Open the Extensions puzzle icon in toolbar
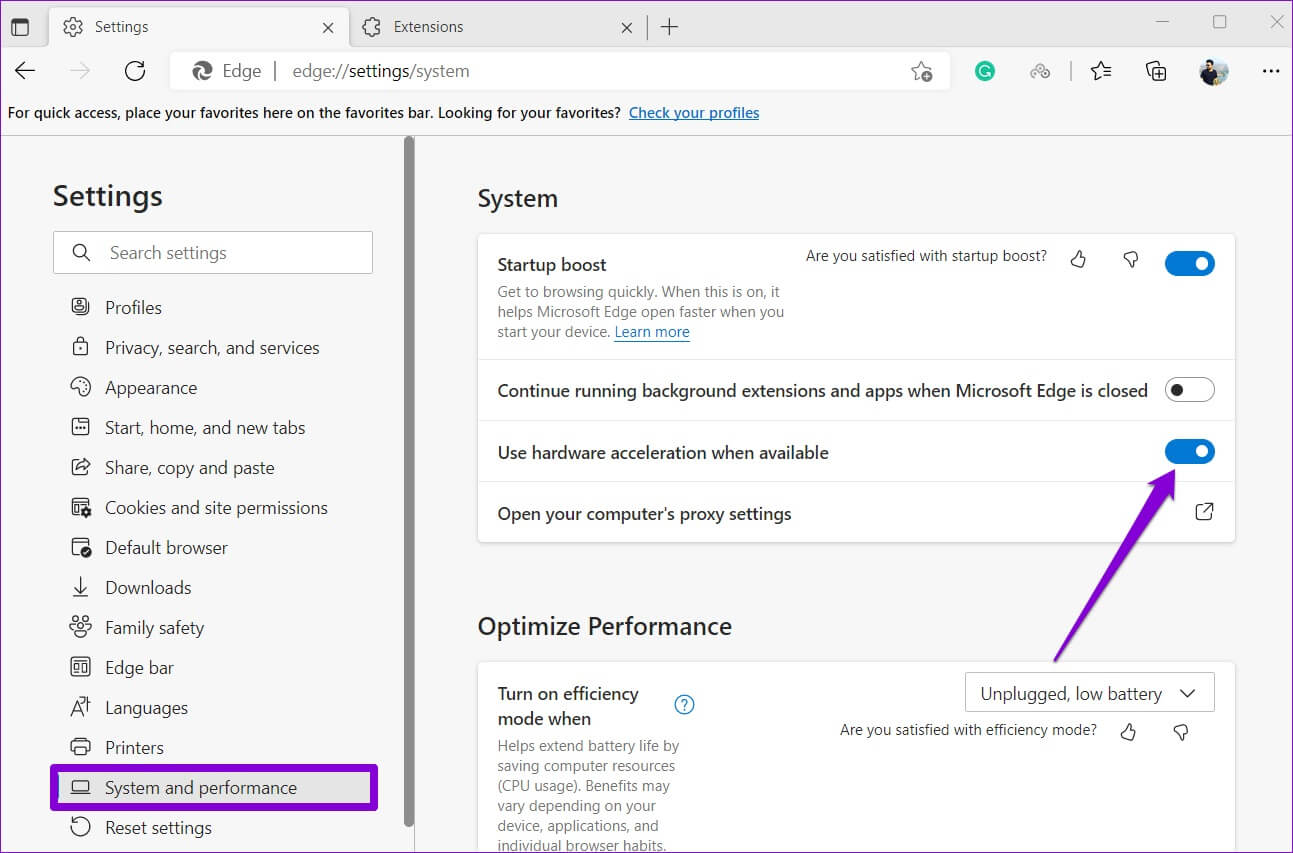Screen dimensions: 1293x853 pyautogui.click(x=1040, y=71)
